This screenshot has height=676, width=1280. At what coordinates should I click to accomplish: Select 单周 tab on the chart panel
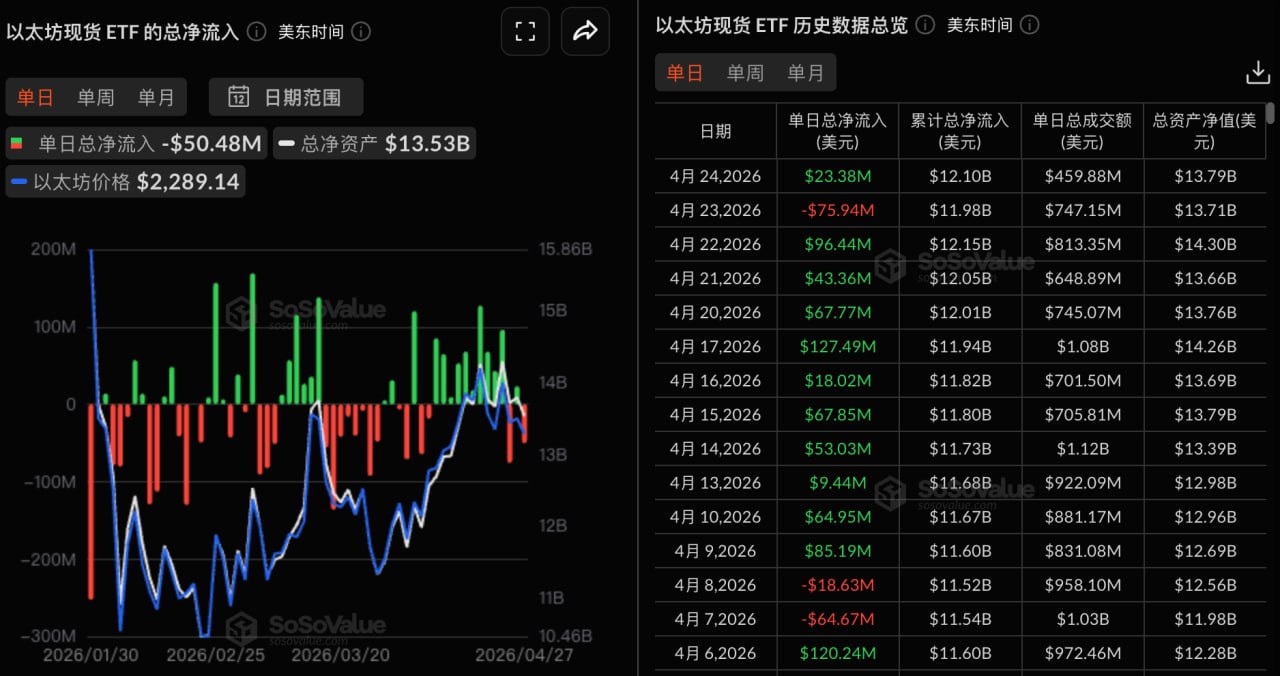point(96,97)
